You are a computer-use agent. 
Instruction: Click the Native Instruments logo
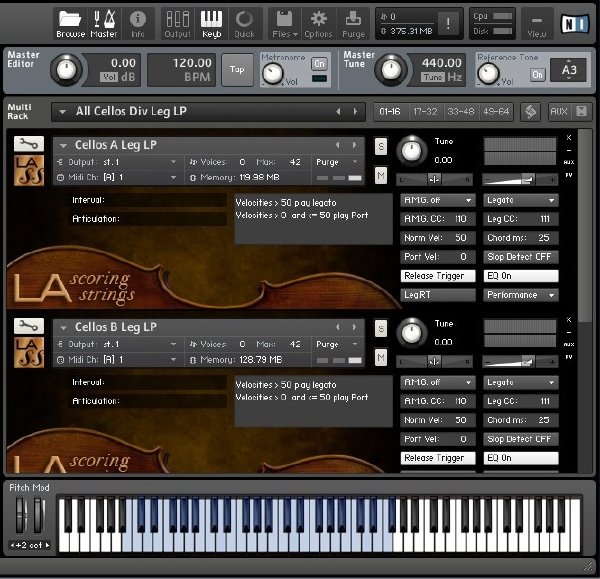click(x=574, y=24)
